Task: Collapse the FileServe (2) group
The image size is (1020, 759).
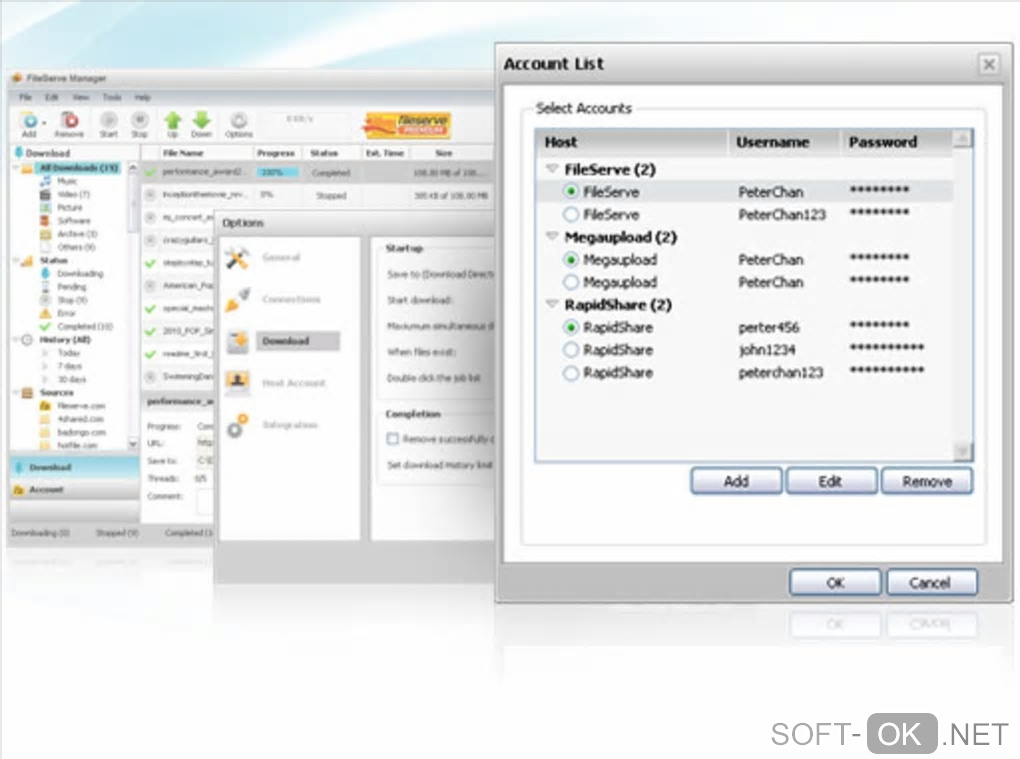Action: pos(552,169)
